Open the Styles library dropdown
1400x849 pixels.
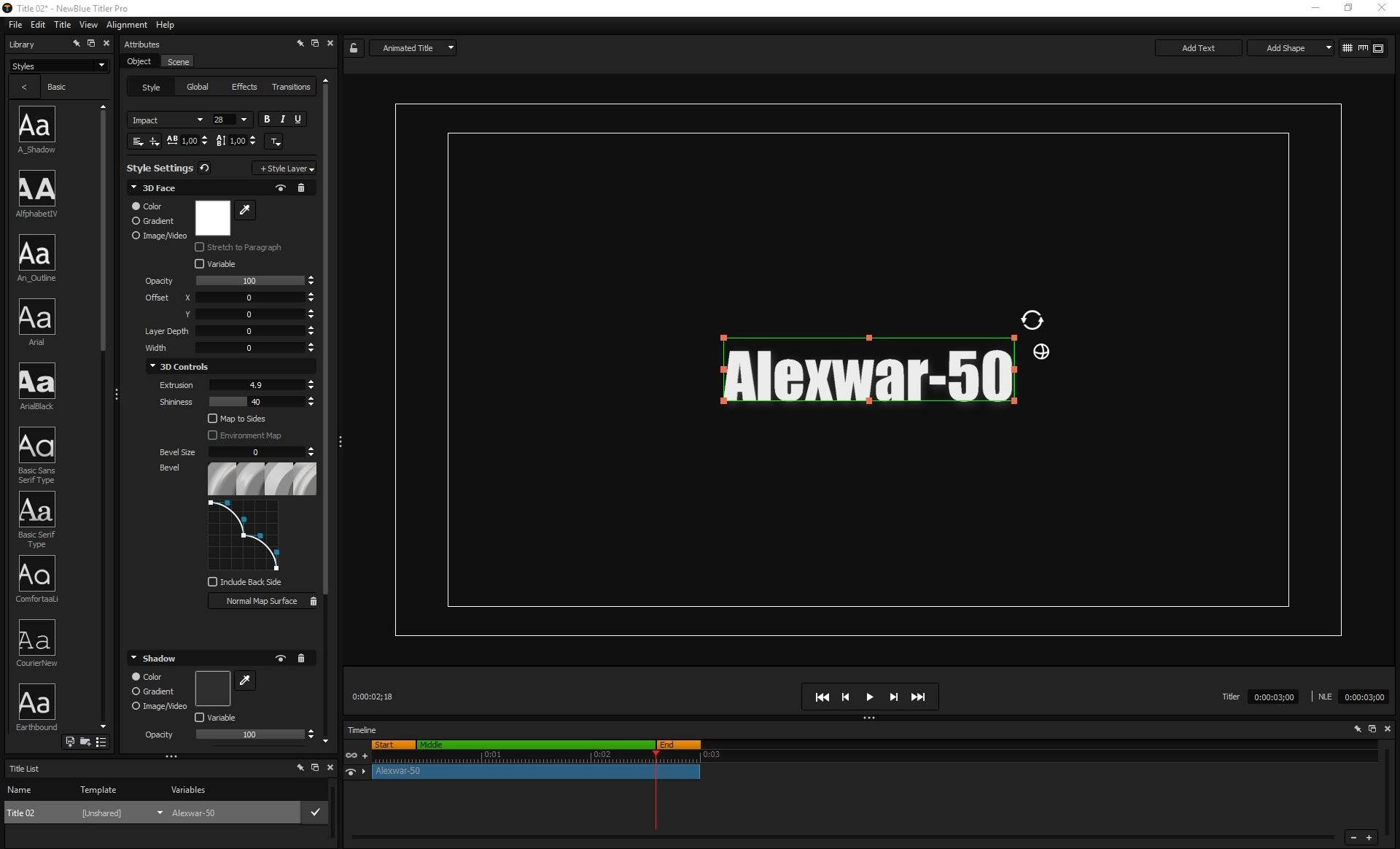click(59, 66)
